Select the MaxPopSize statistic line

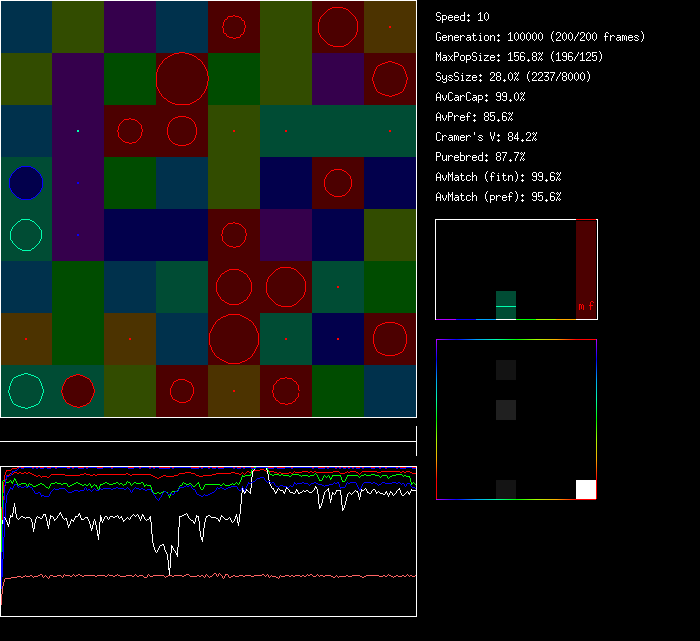coord(519,57)
